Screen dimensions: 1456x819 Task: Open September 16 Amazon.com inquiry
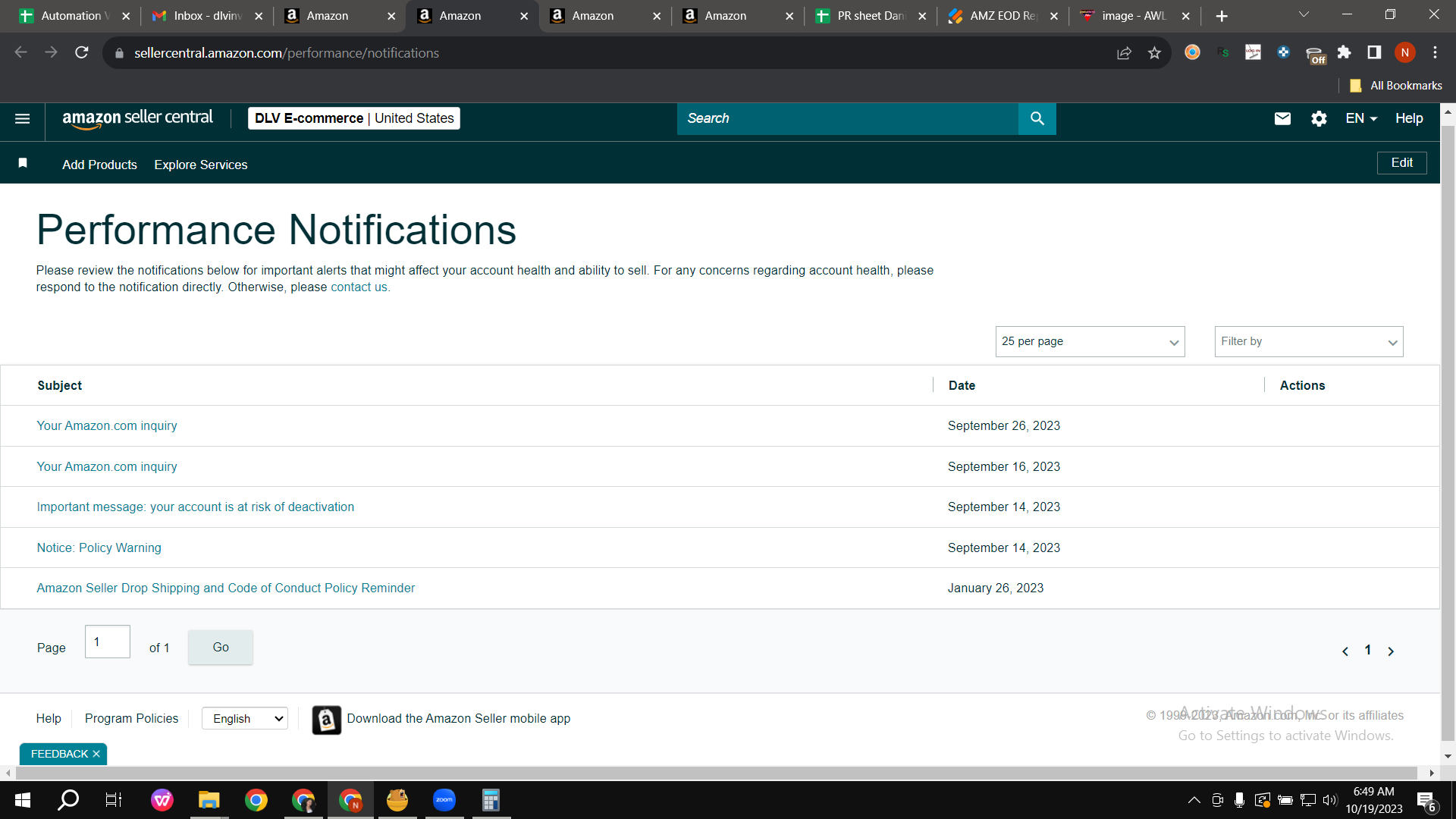107,466
